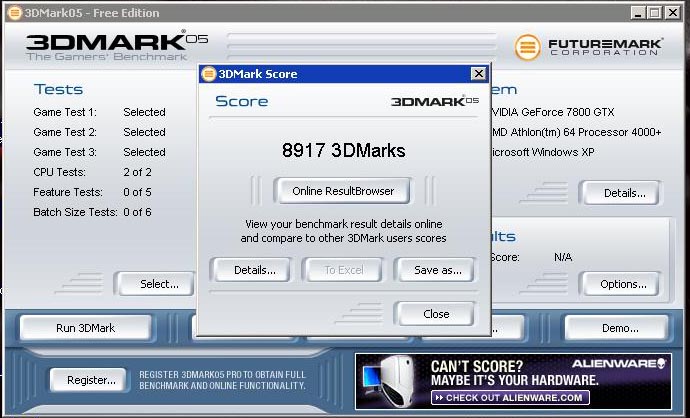Minimize the 3DMark05 window
This screenshot has height=418, width=690.
[x=638, y=13]
